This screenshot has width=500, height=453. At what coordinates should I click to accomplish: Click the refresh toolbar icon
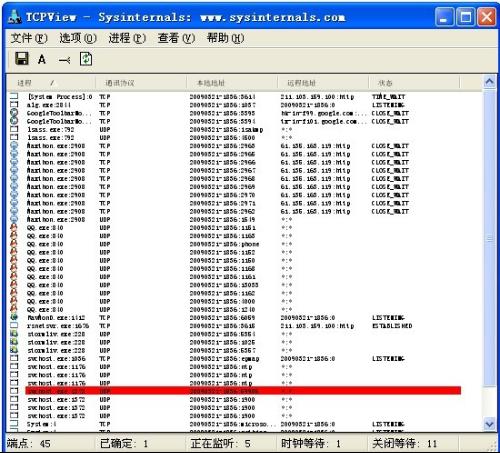pyautogui.click(x=86, y=59)
